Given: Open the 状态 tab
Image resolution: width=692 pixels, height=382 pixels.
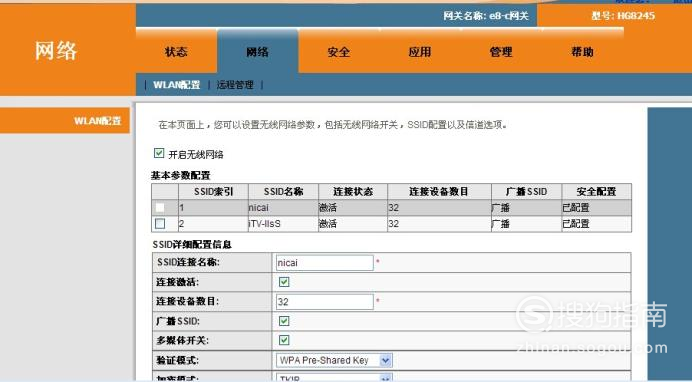Looking at the screenshot, I should tap(176, 52).
